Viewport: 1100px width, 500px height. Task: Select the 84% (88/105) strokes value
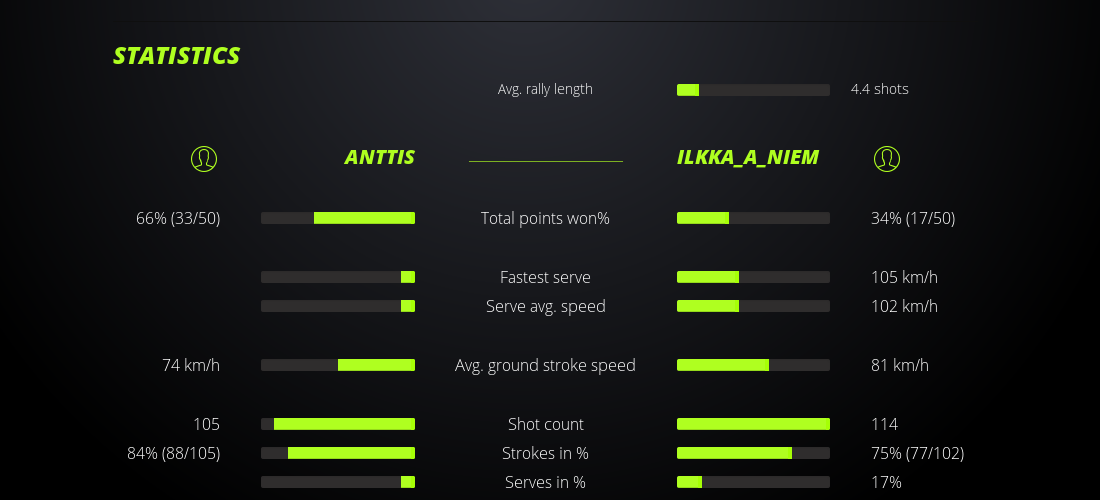174,453
